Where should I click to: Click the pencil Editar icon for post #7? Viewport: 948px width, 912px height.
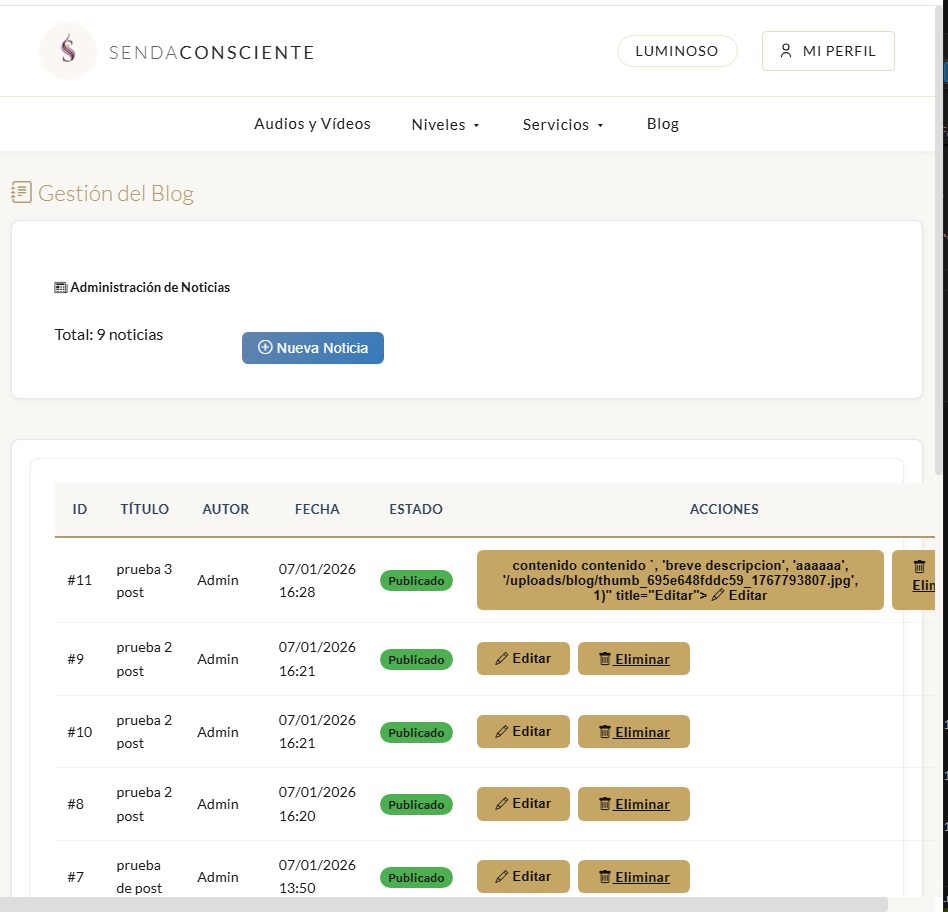click(502, 877)
